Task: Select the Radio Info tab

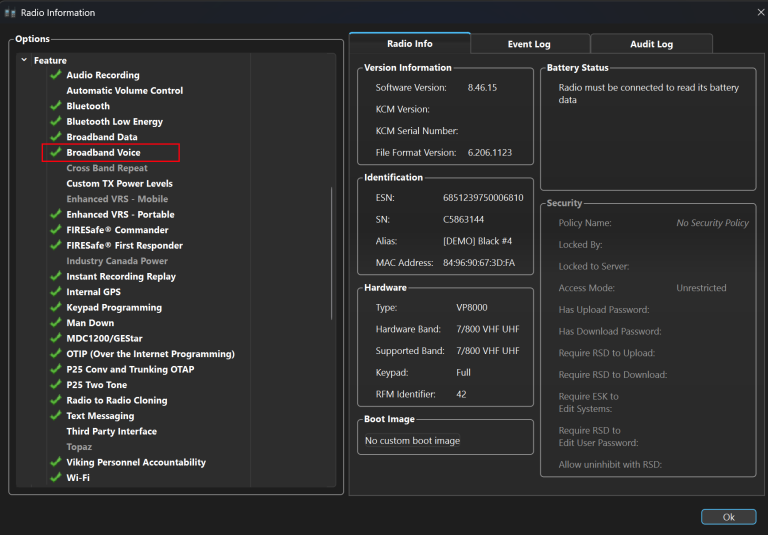Action: coord(409,44)
